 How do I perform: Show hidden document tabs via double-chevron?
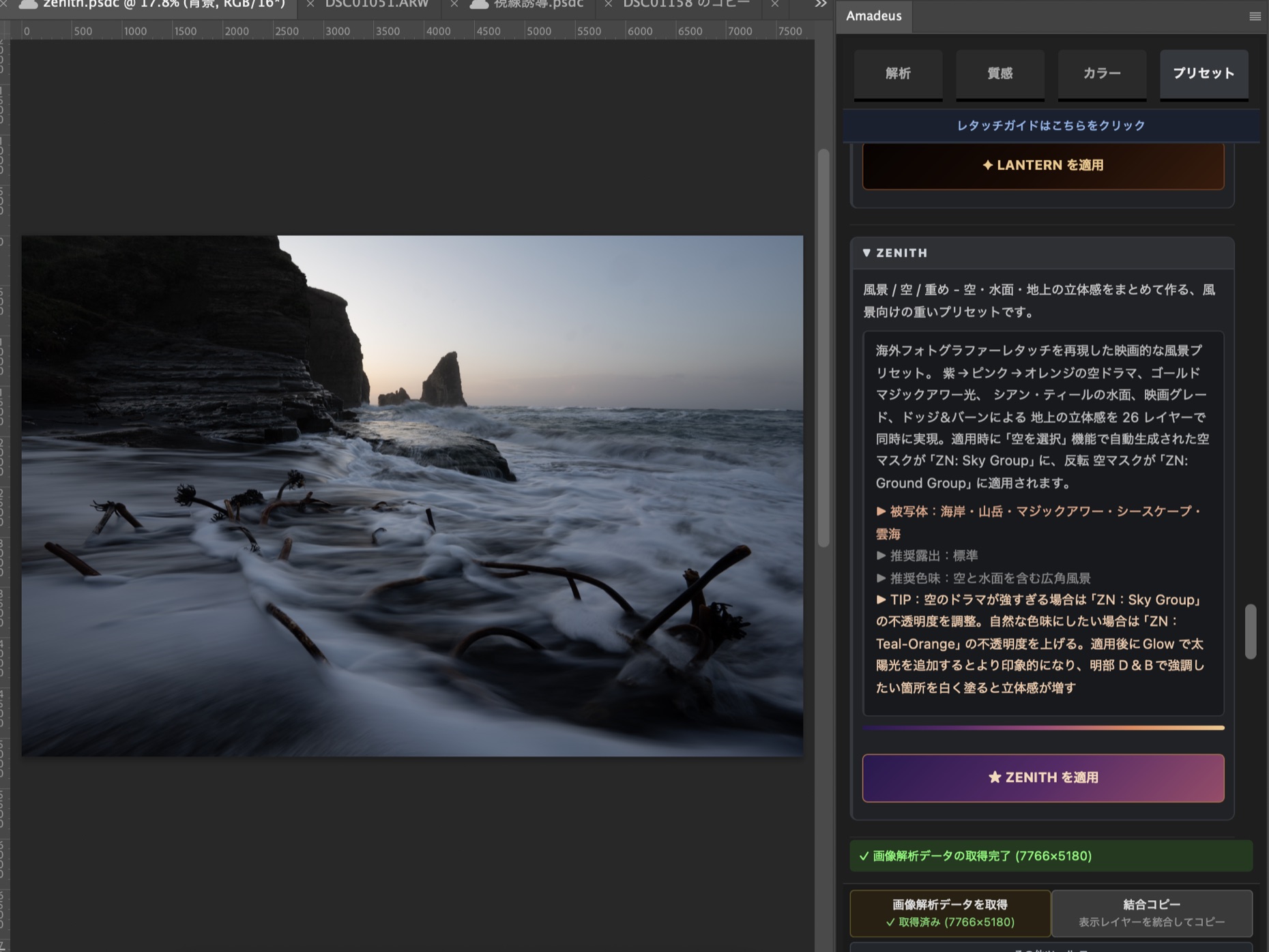821,4
